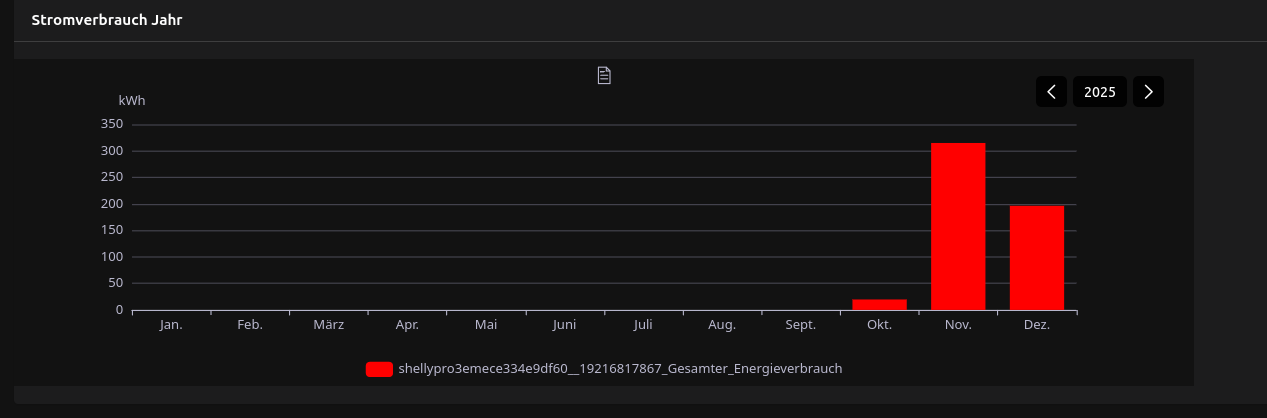Viewport: 1267px width, 418px height.
Task: Click the 2025 year display
Action: click(1100, 92)
